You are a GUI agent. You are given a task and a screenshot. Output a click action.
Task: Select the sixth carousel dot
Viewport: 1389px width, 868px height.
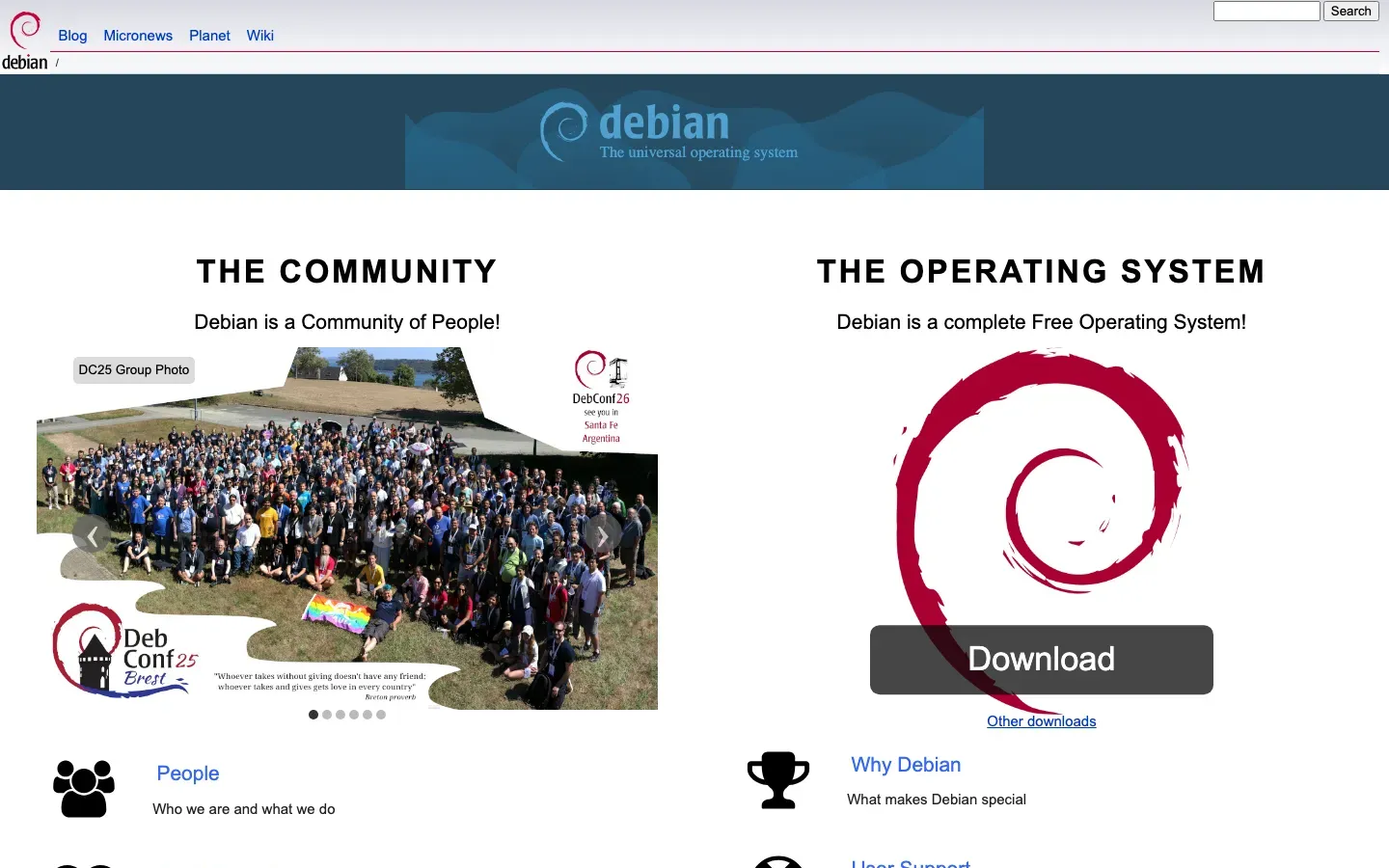pos(381,715)
